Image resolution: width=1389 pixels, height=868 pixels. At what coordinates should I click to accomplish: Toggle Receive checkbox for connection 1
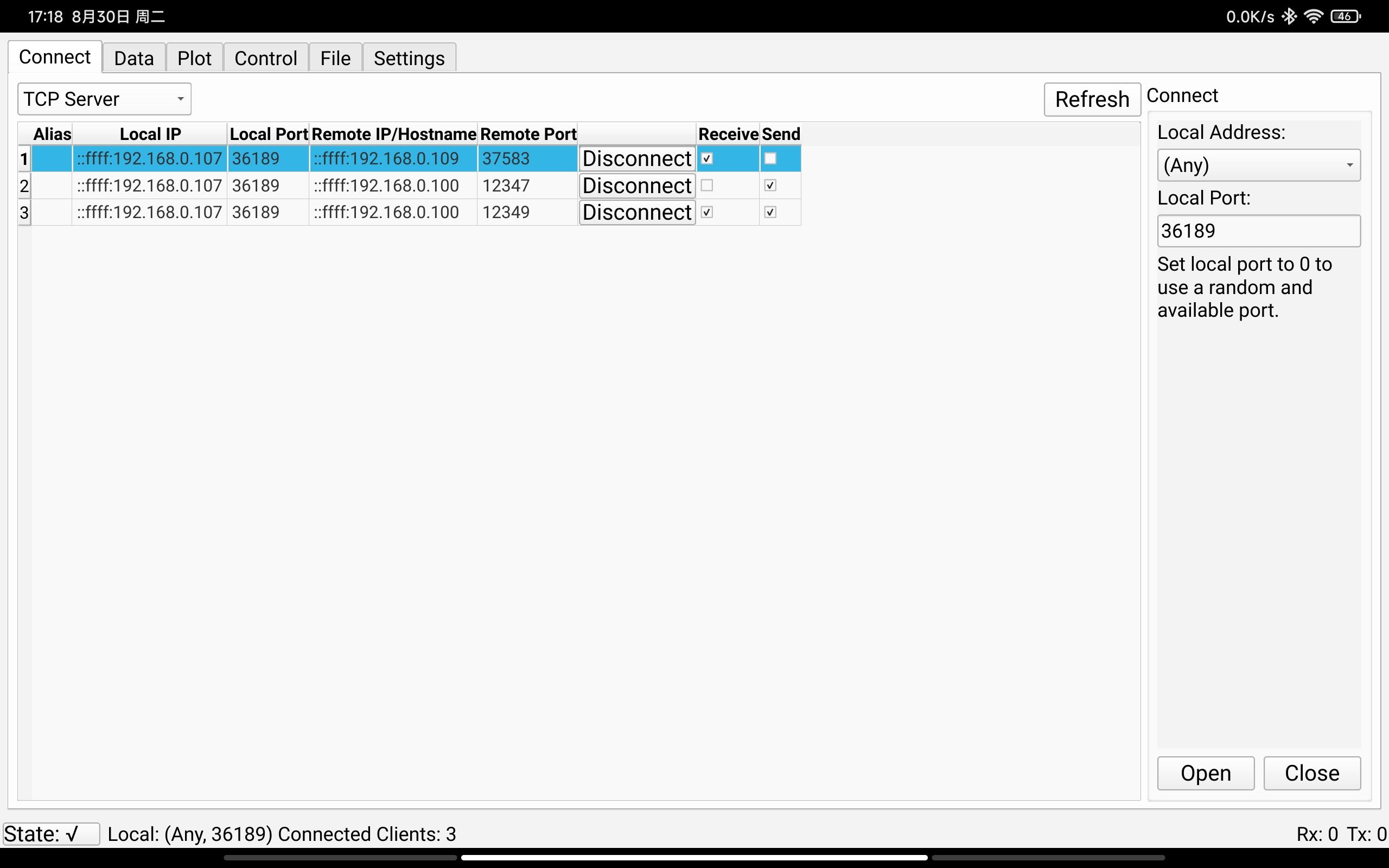(707, 158)
